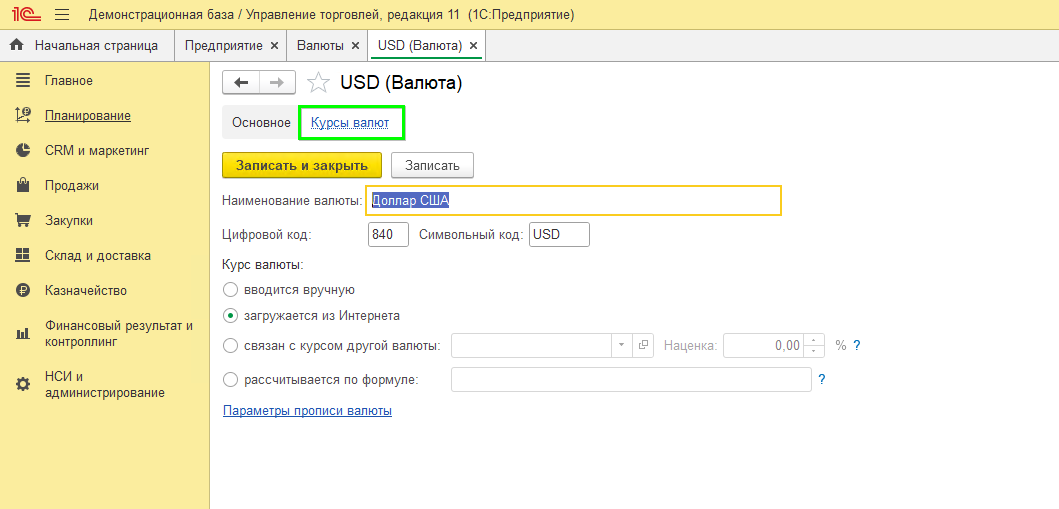Open the Склад и доставка section
Viewport: 1059px width, 509px height.
point(98,256)
